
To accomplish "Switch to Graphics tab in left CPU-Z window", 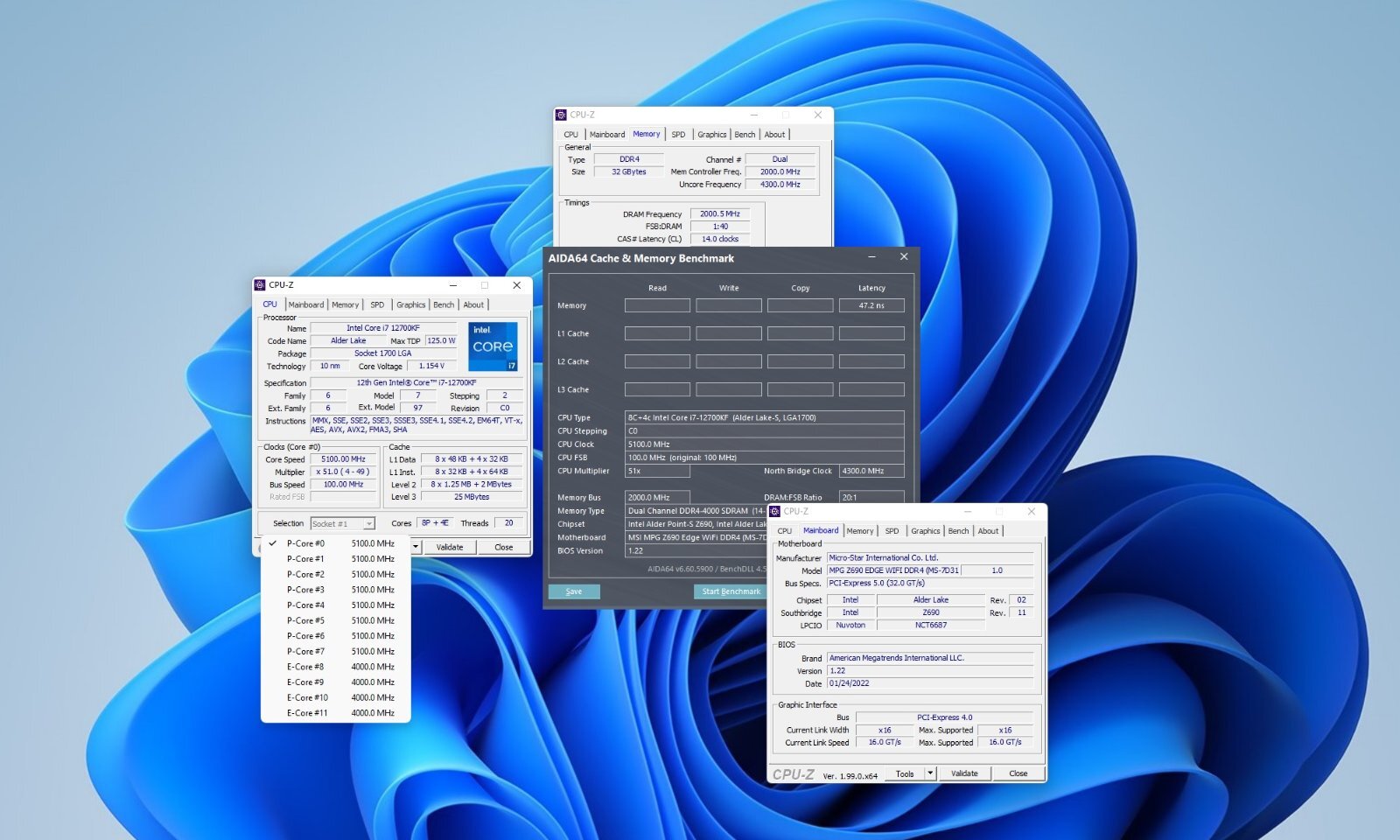I will [x=410, y=304].
